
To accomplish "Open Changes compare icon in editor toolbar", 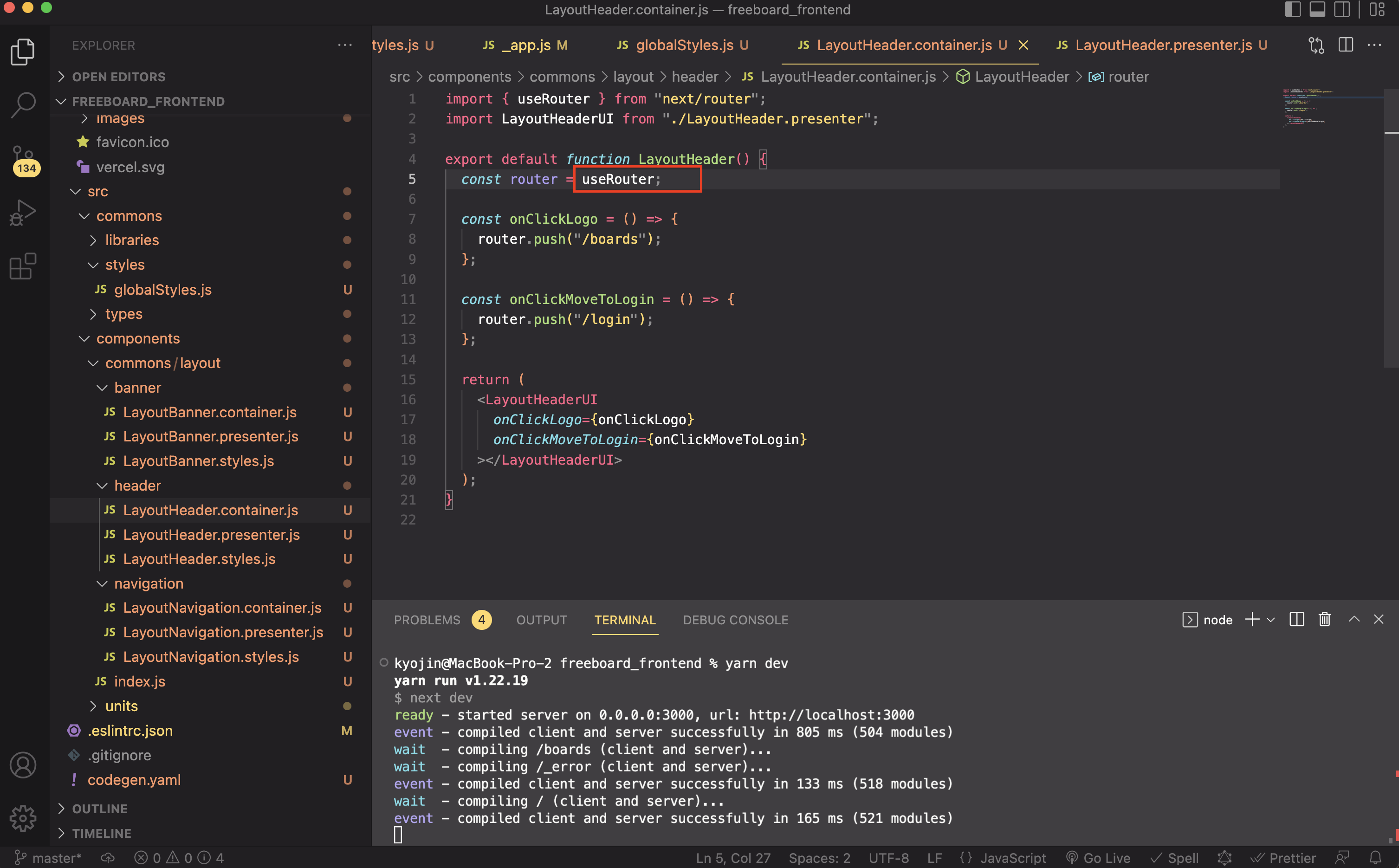I will (1316, 45).
